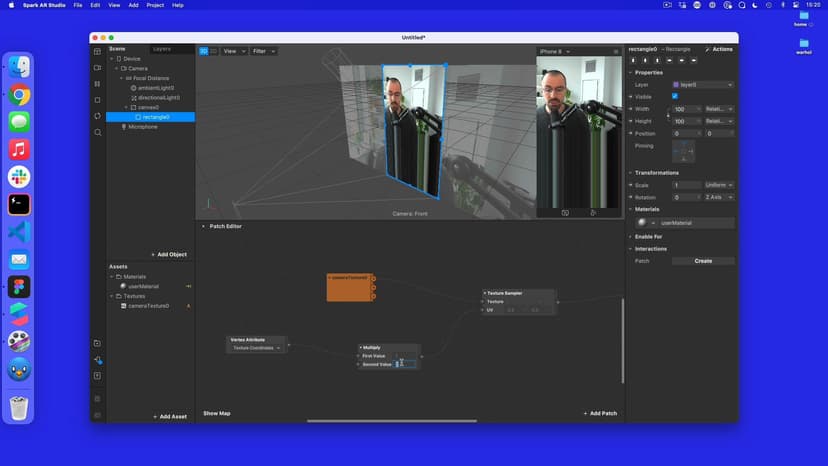
Task: Open the Layer layer0 dropdown
Action: coord(702,85)
